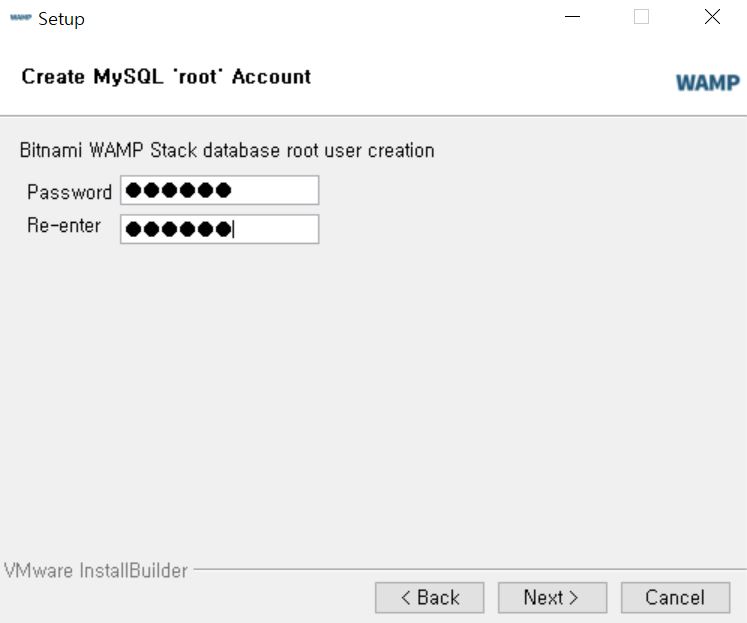This screenshot has width=747, height=623.
Task: Click the 'Re-enter' label
Action: [x=64, y=225]
